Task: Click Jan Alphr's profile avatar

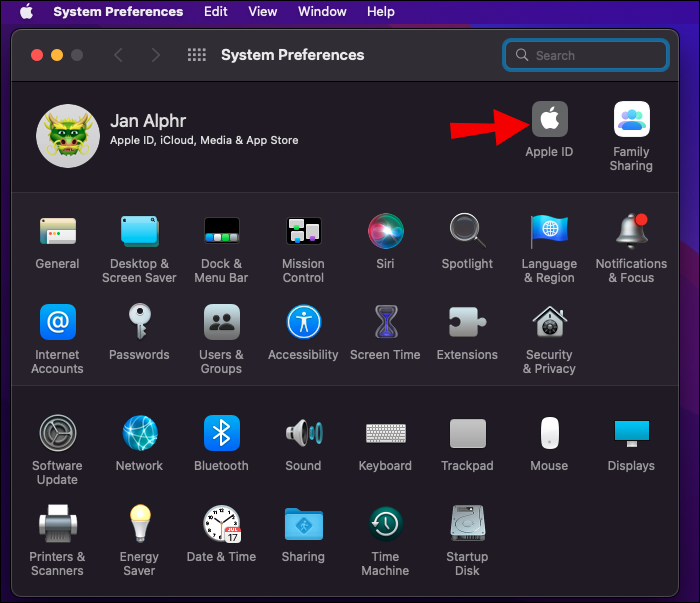Action: point(67,135)
